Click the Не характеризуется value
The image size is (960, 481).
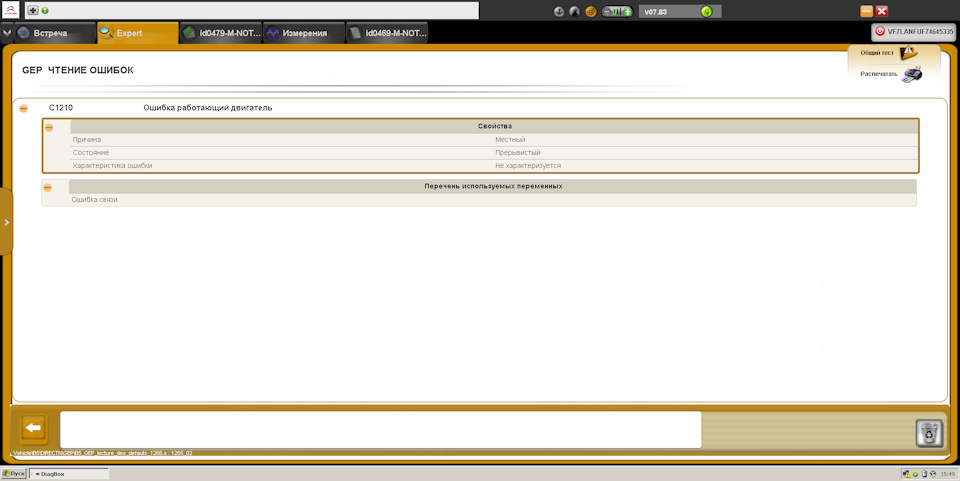[x=528, y=165]
